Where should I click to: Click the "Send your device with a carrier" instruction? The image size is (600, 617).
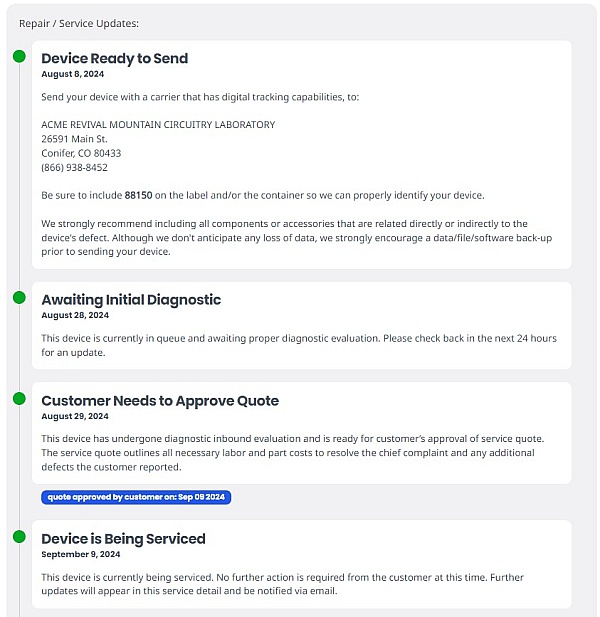(200, 97)
